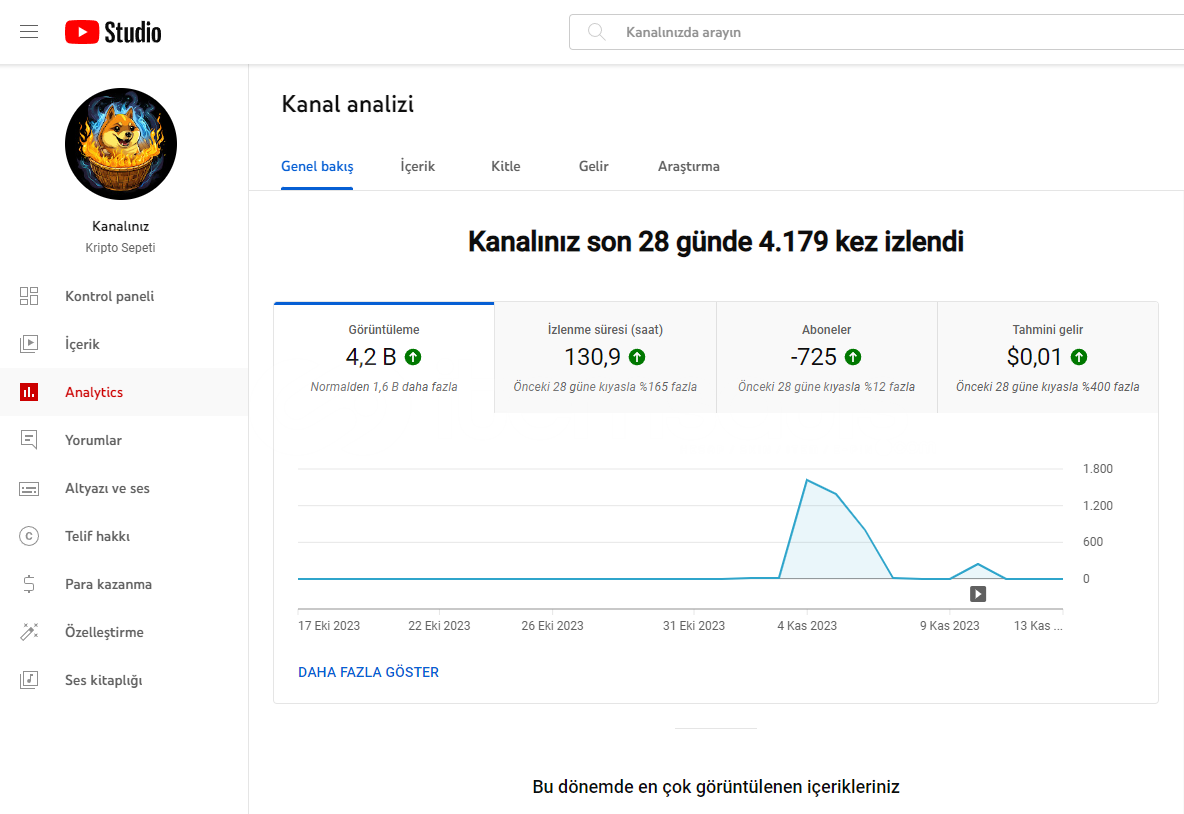1184x814 pixels.
Task: Select the Analytics bar chart icon
Action: coord(29,392)
